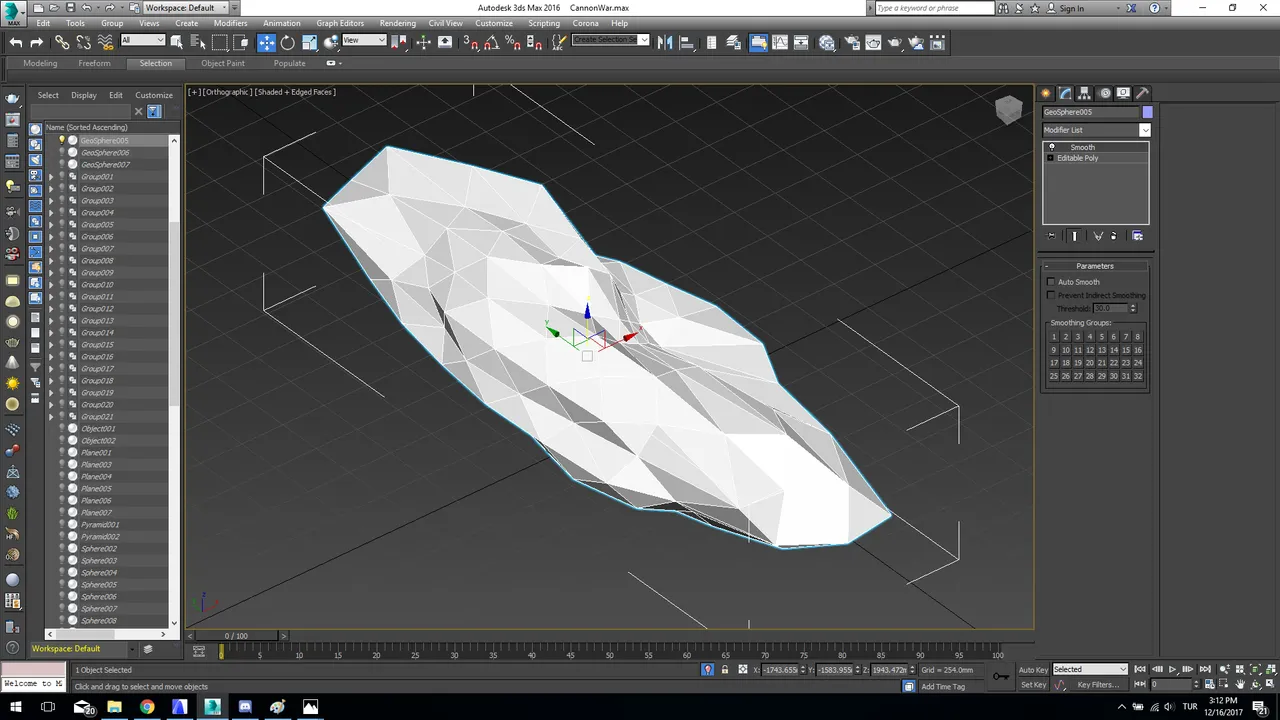The image size is (1280, 720).
Task: Open the Material Editor icon
Action: pyautogui.click(x=827, y=42)
